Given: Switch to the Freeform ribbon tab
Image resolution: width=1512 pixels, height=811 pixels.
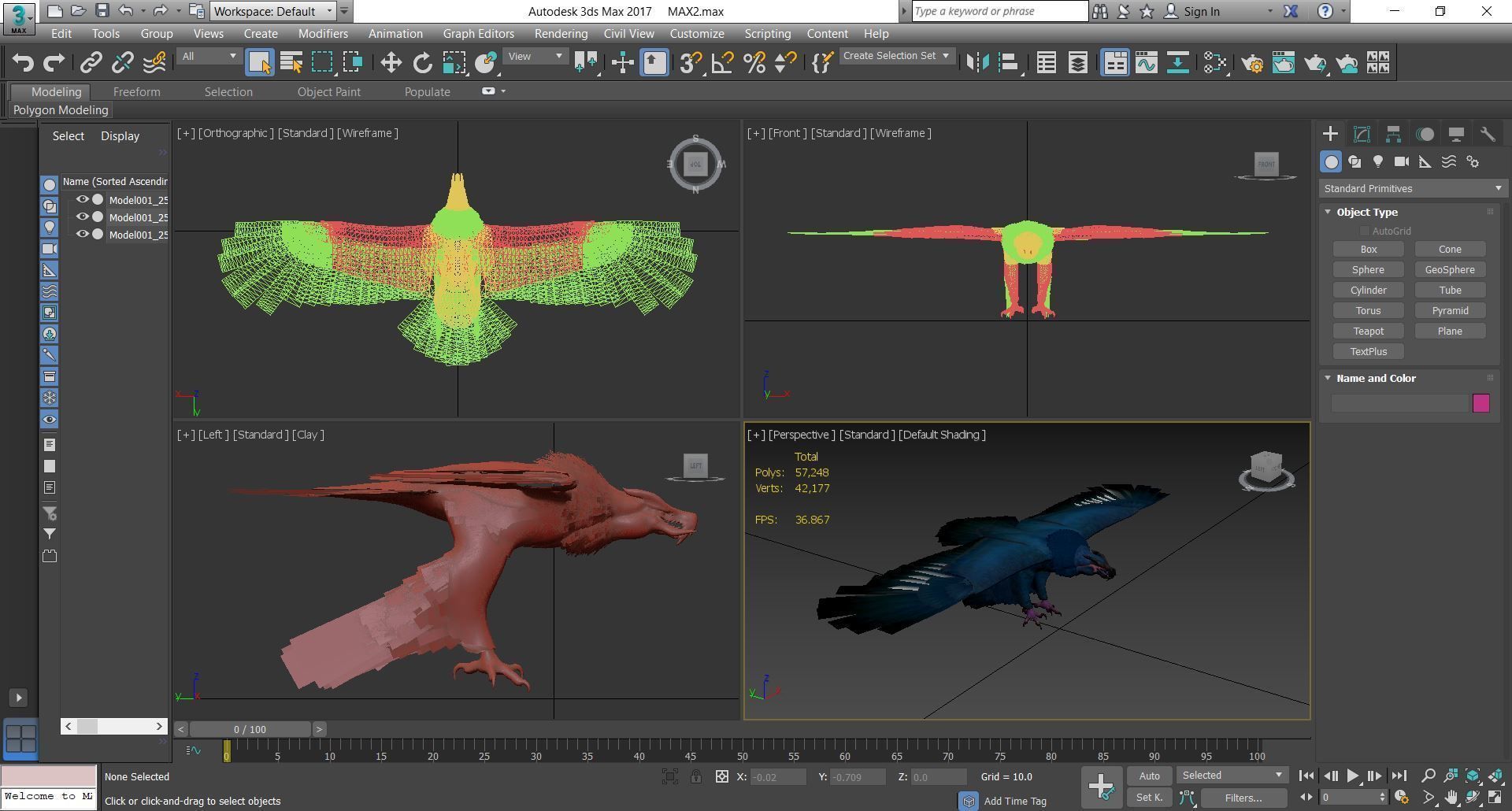Looking at the screenshot, I should pos(136,92).
